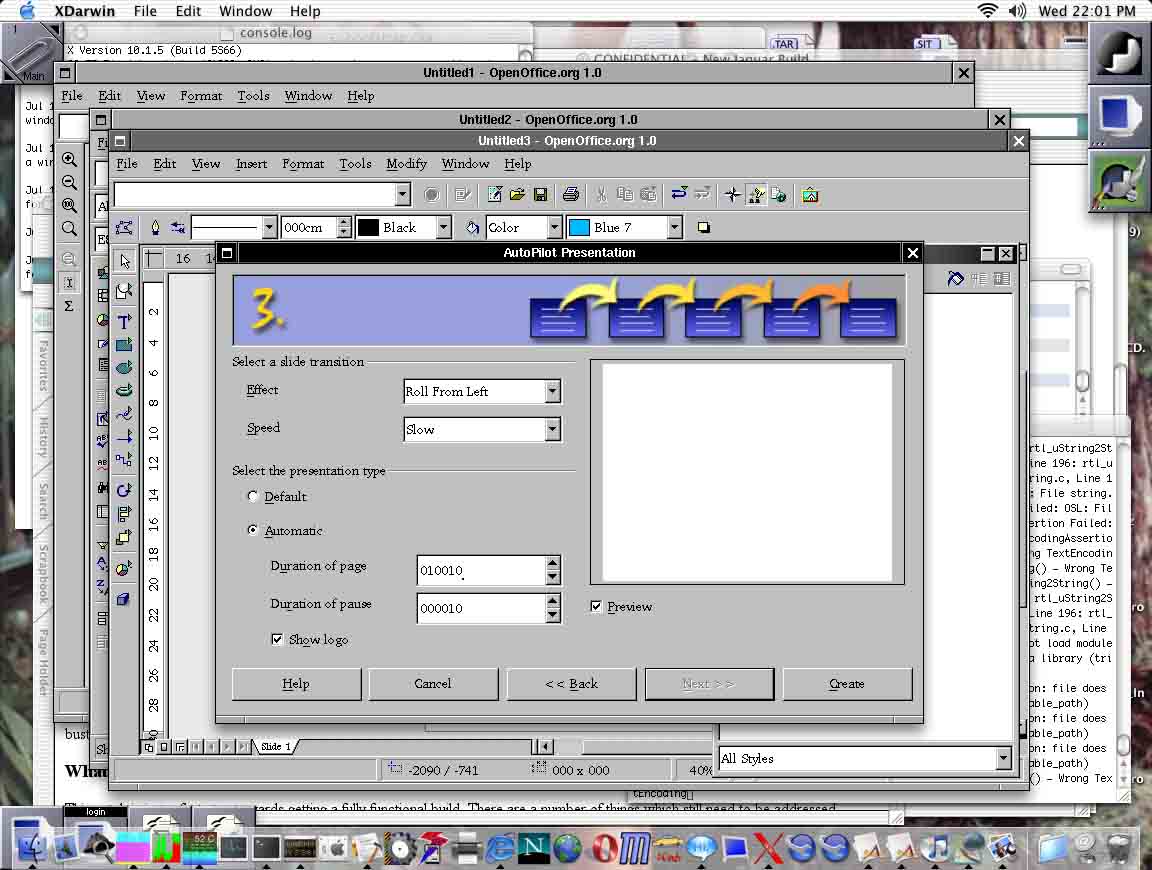Select the Slide 1 tab
Image resolution: width=1152 pixels, height=870 pixels.
[276, 747]
